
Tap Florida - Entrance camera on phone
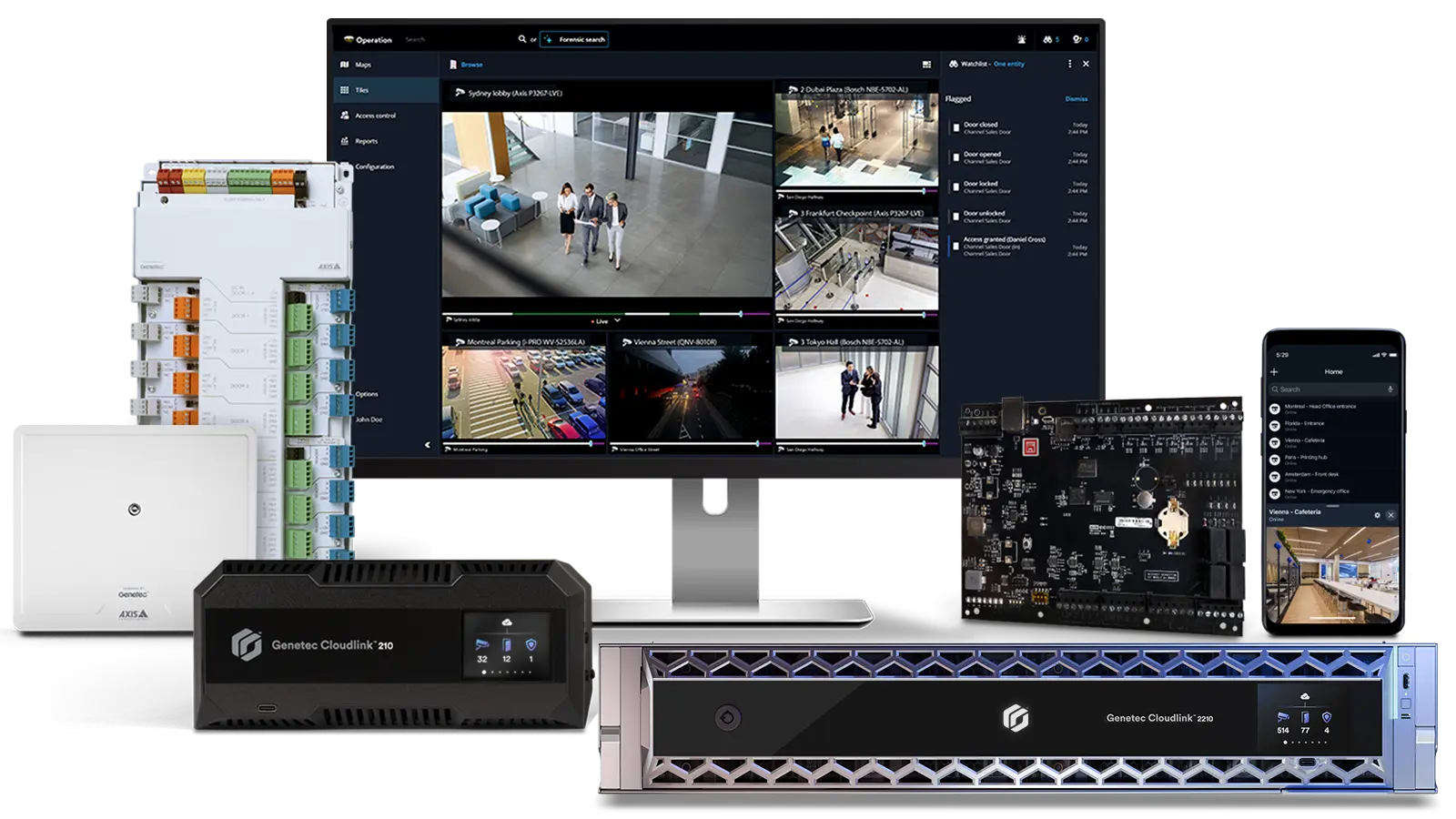pyautogui.click(x=1332, y=425)
